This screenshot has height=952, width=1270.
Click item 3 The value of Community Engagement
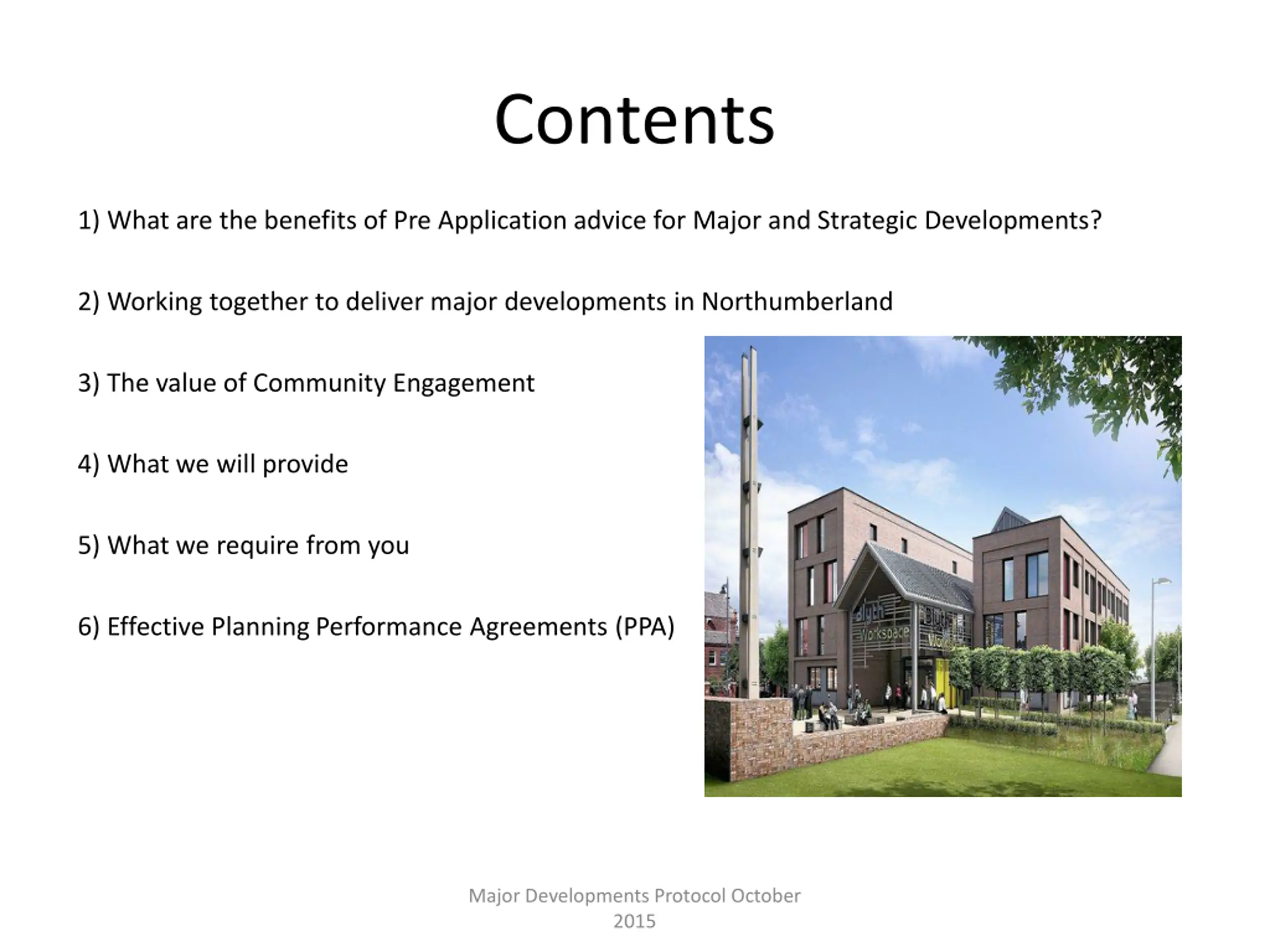click(306, 383)
